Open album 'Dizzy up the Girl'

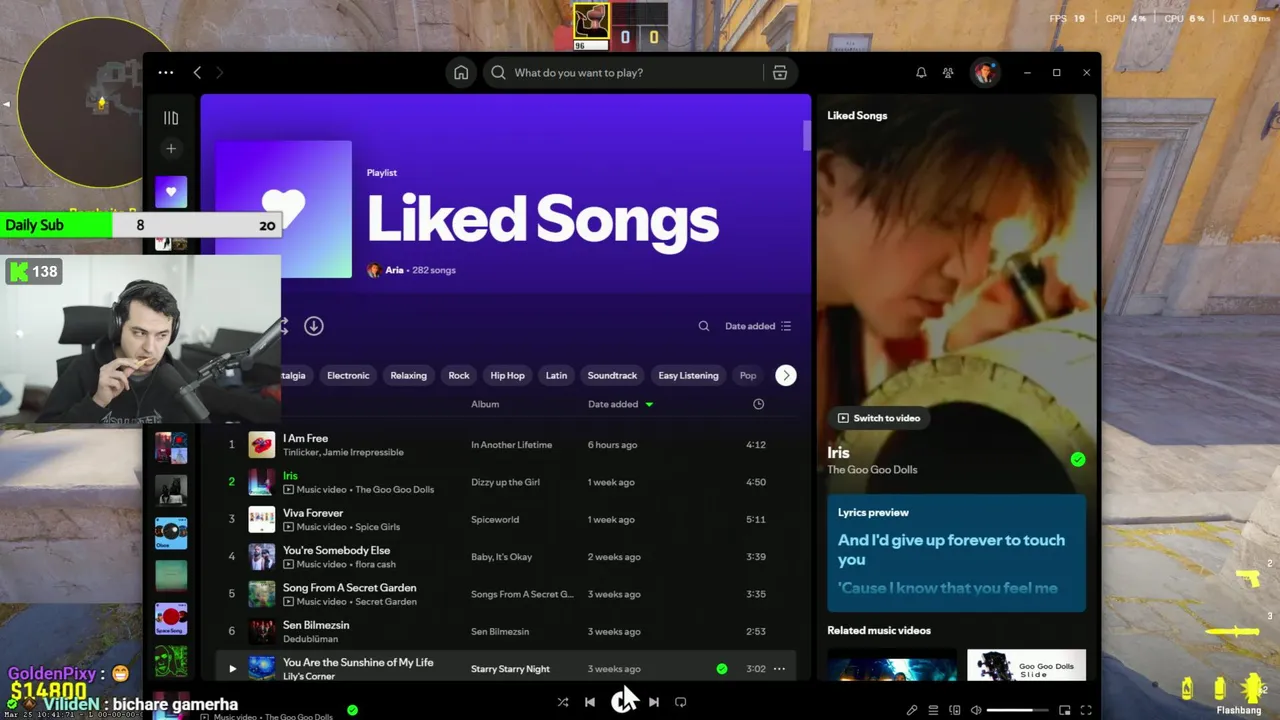[x=505, y=482]
